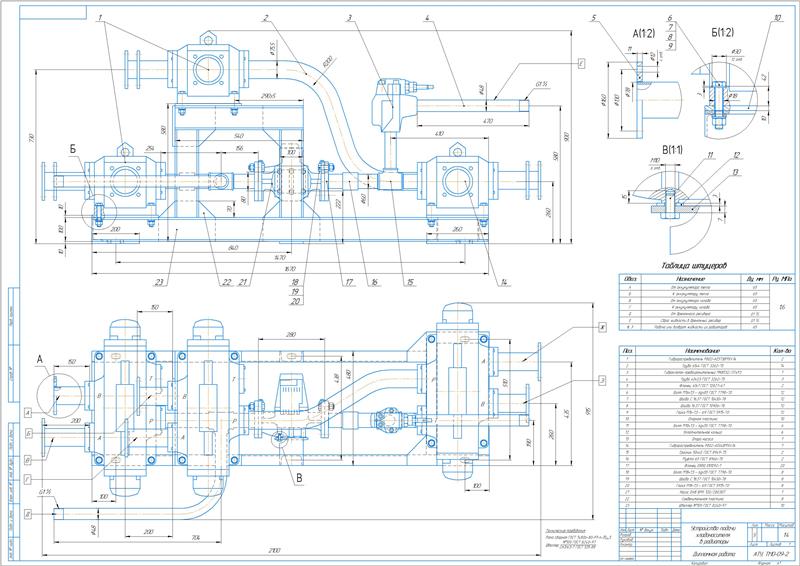This screenshot has height=566, width=800.
Task: Select the '1670' base length dimension
Action: [x=290, y=268]
